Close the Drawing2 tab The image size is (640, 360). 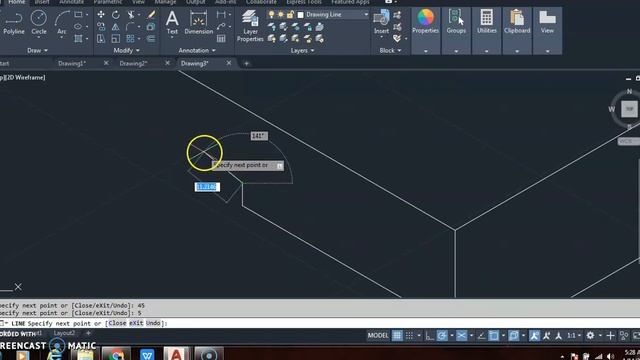[167, 63]
